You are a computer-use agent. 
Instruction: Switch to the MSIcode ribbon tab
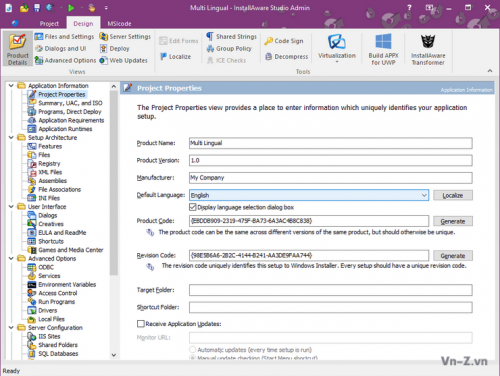(x=119, y=24)
